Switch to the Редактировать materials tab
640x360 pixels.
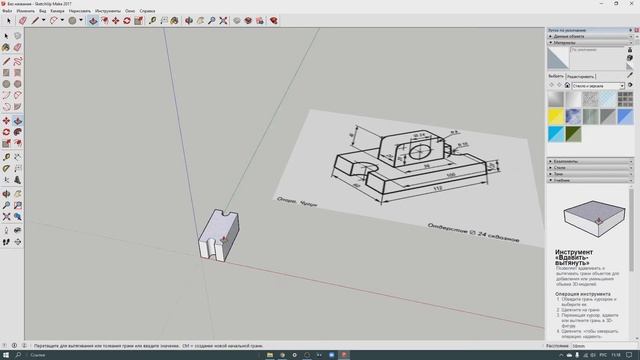pos(580,76)
